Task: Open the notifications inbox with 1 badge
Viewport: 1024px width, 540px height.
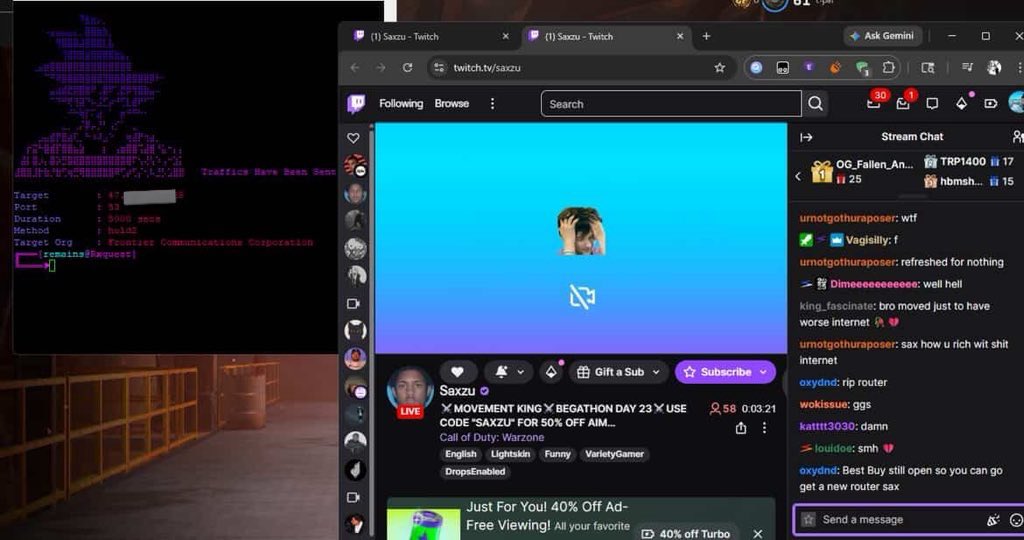Action: (903, 103)
